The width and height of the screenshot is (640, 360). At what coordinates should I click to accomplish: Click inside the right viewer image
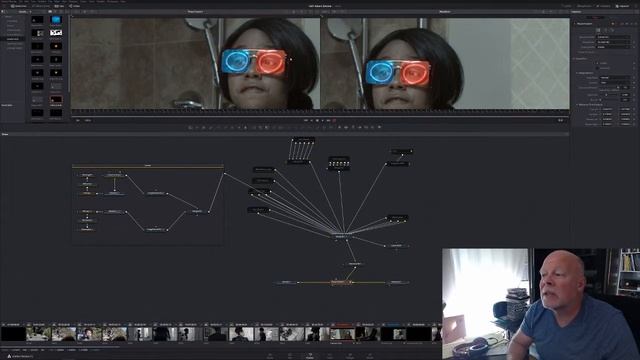445,63
